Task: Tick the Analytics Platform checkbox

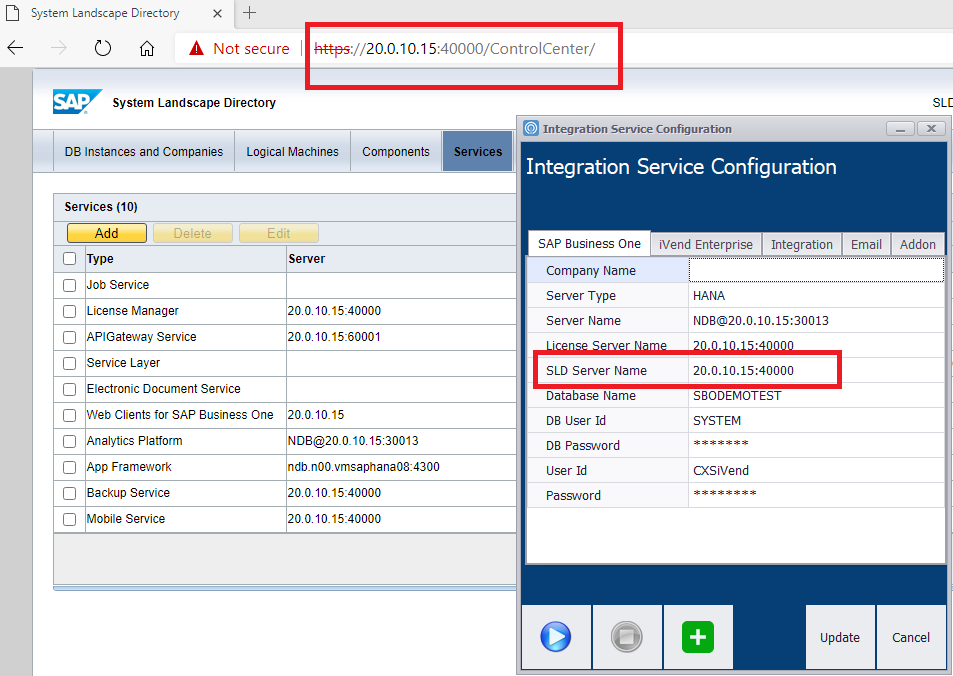Action: 69,441
